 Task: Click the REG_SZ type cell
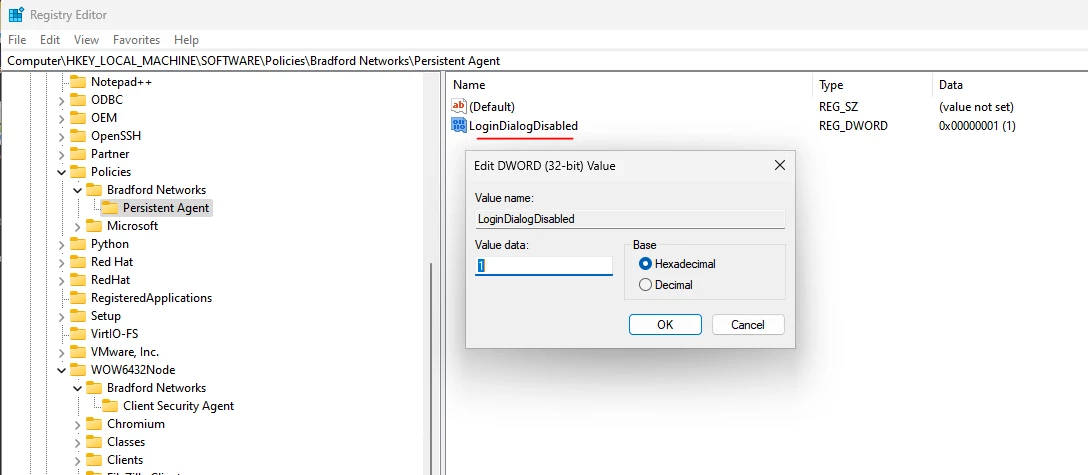pos(837,107)
